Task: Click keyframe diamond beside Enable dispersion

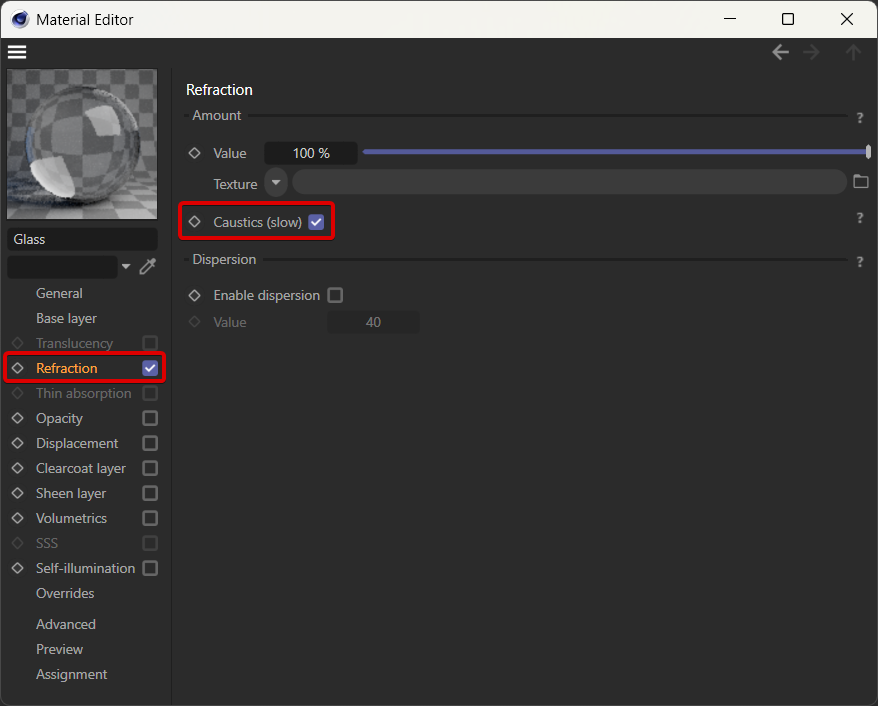Action: (195, 295)
